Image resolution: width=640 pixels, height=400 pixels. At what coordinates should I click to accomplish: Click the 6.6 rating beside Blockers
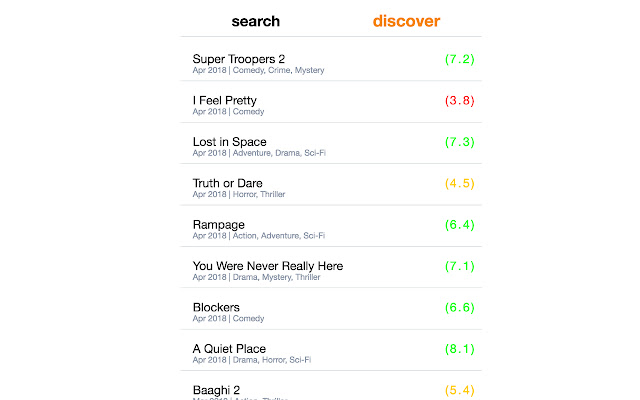(459, 307)
